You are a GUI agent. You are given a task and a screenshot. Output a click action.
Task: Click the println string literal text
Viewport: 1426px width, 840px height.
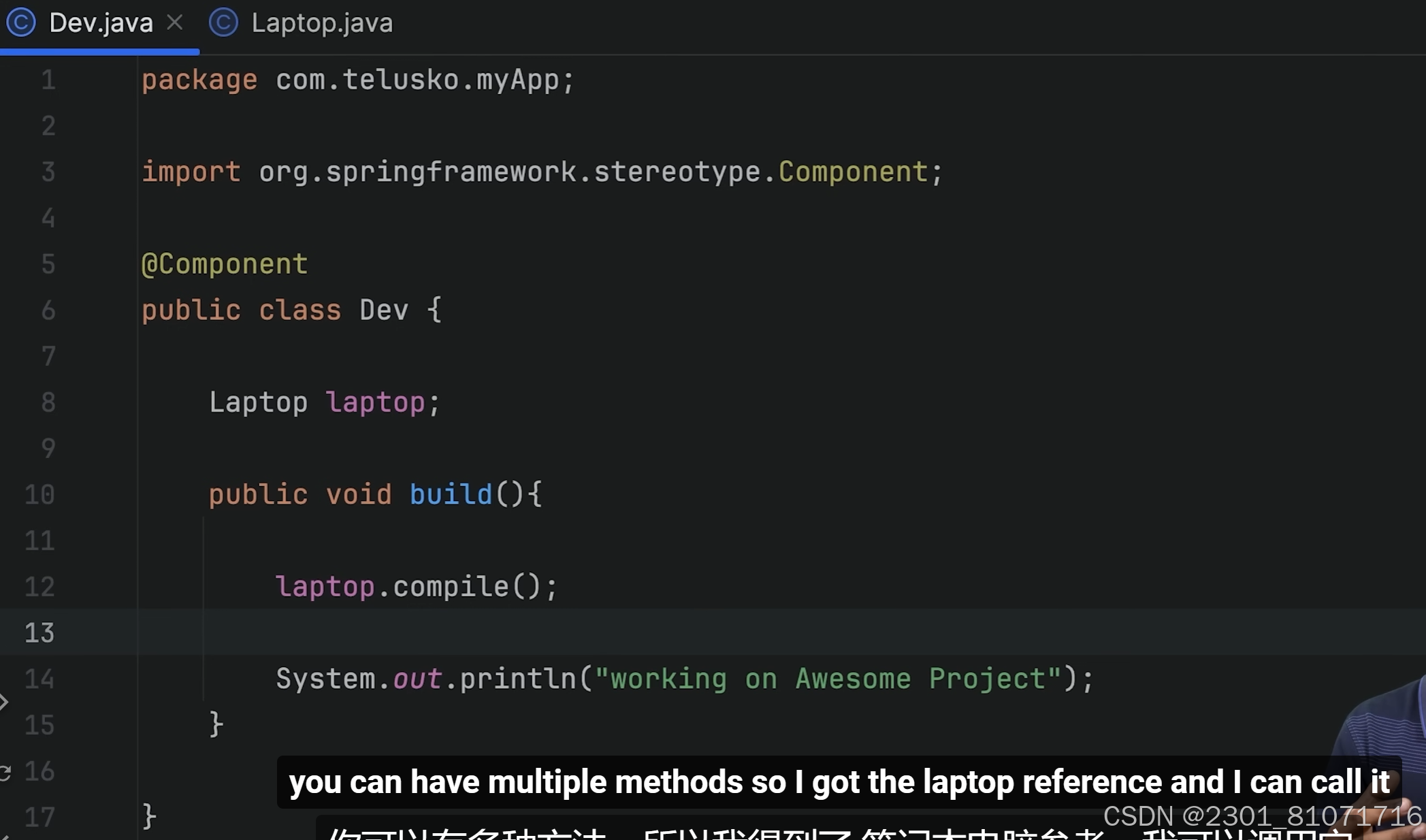click(x=827, y=679)
